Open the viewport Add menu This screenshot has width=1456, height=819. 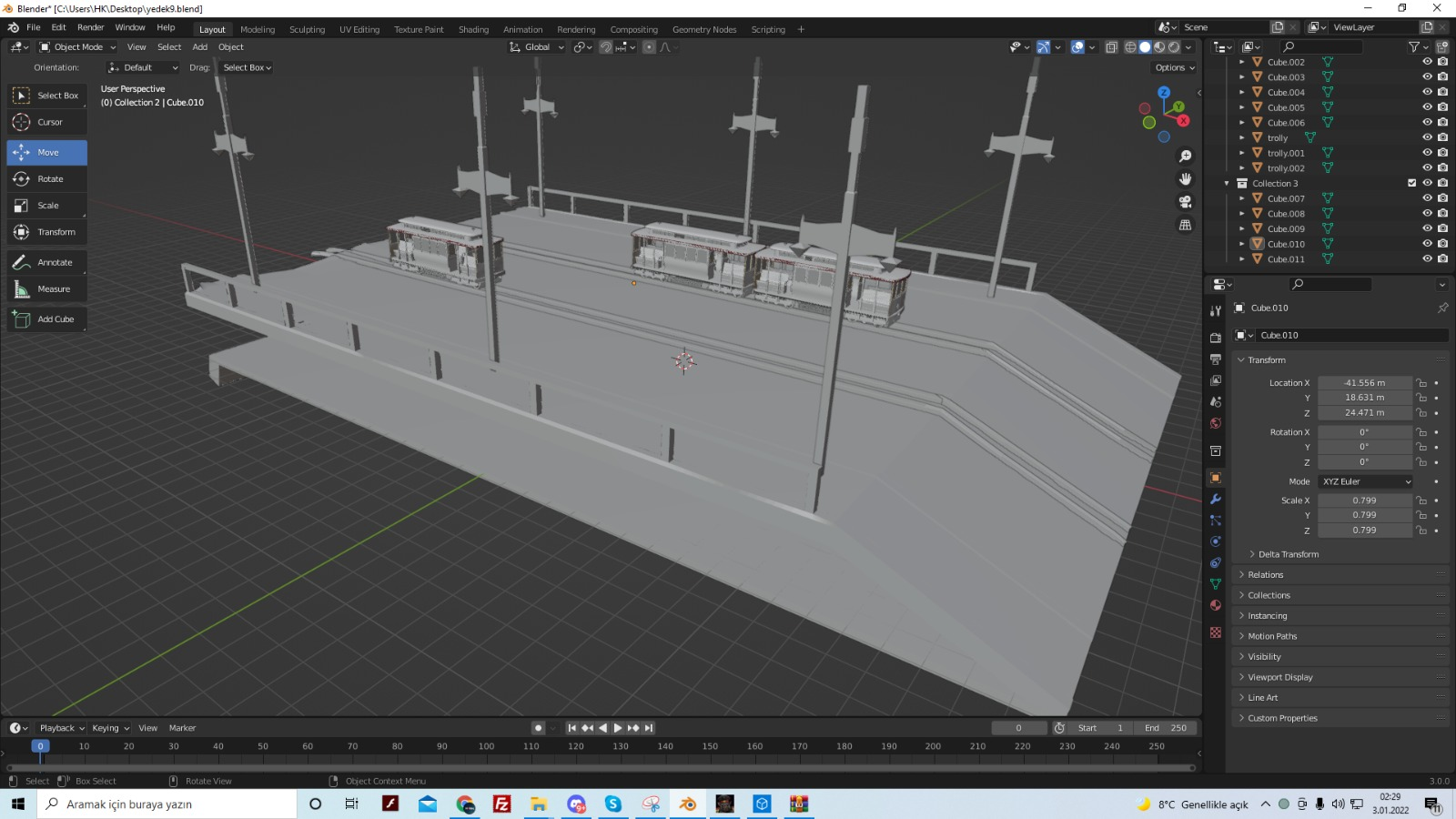[199, 47]
